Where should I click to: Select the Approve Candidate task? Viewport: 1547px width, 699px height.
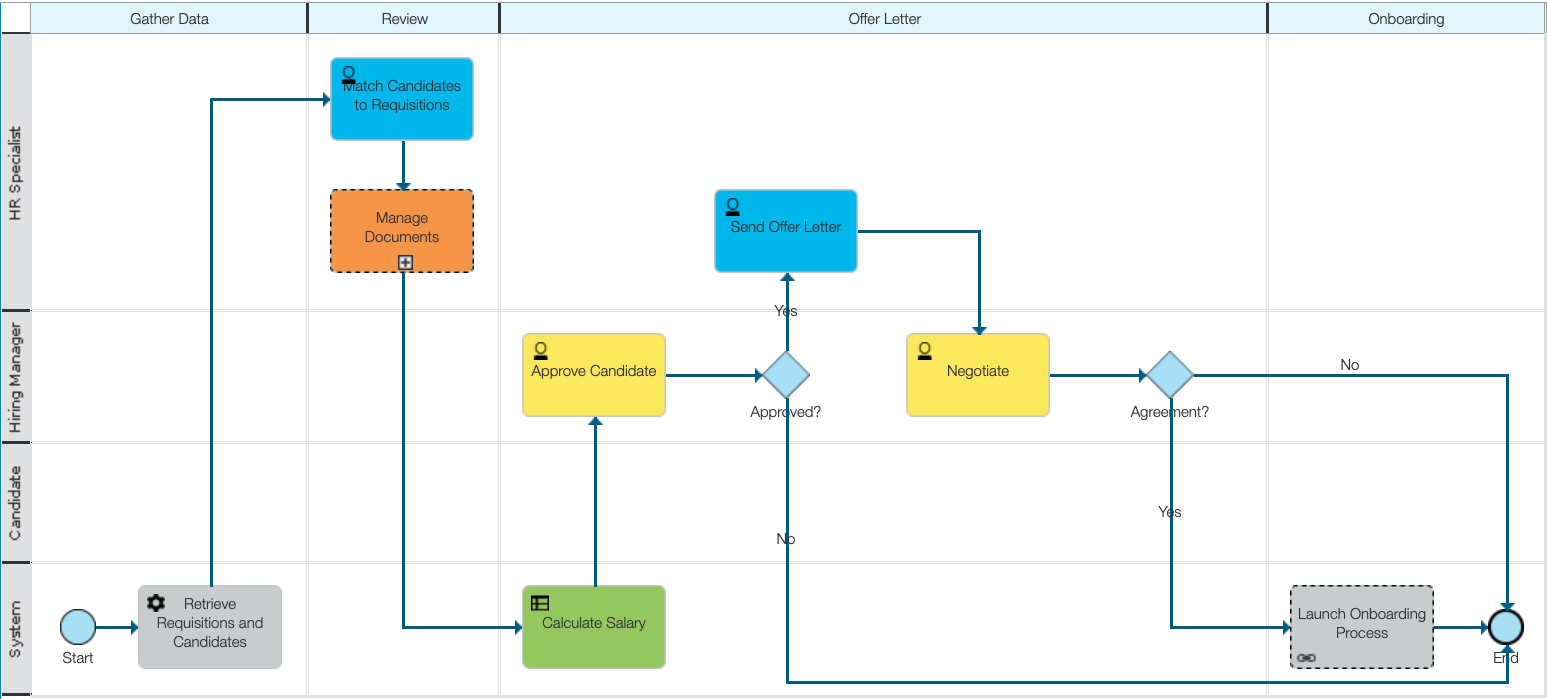pyautogui.click(x=594, y=375)
